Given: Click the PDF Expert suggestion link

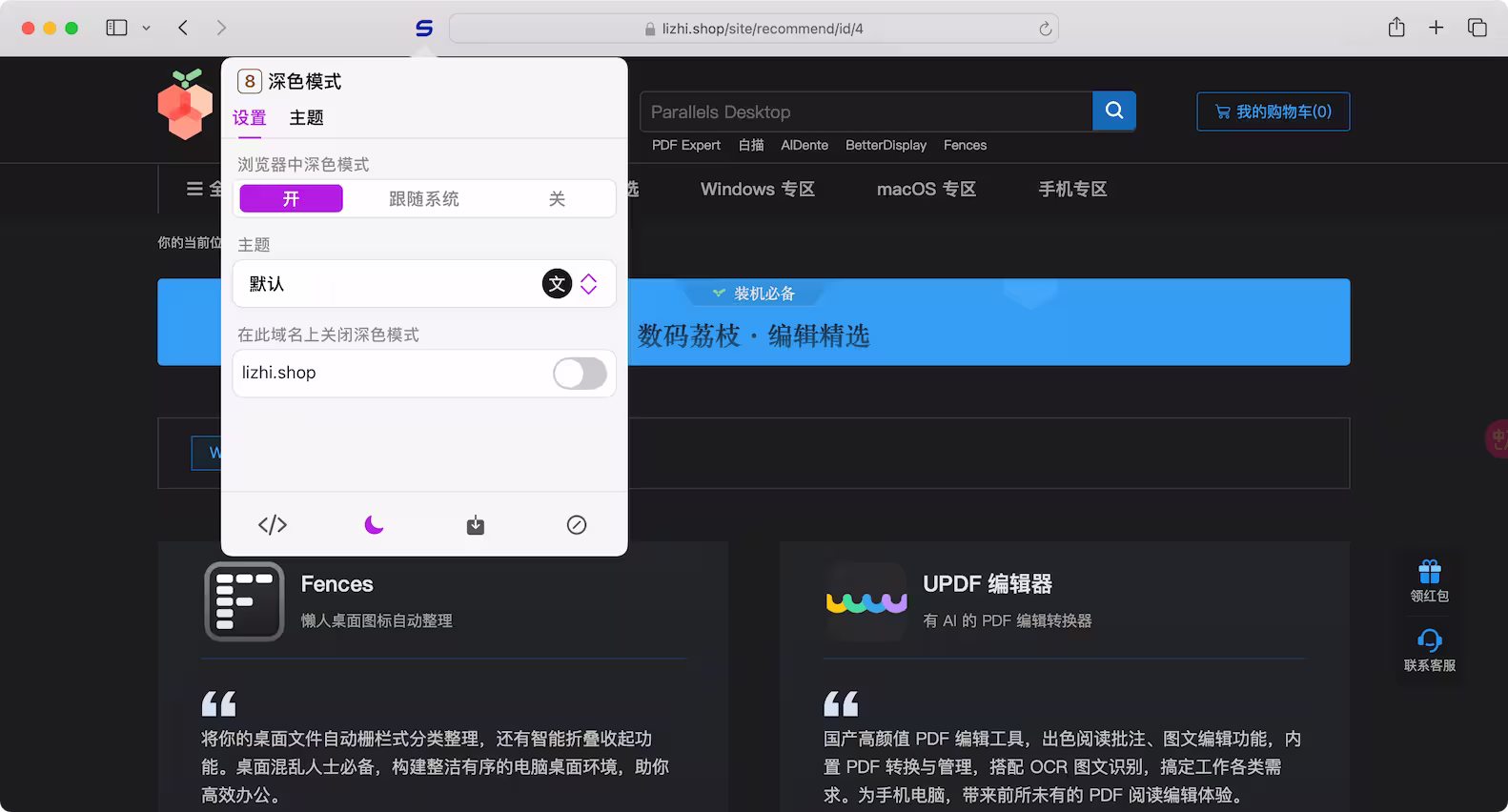Looking at the screenshot, I should coord(686,145).
